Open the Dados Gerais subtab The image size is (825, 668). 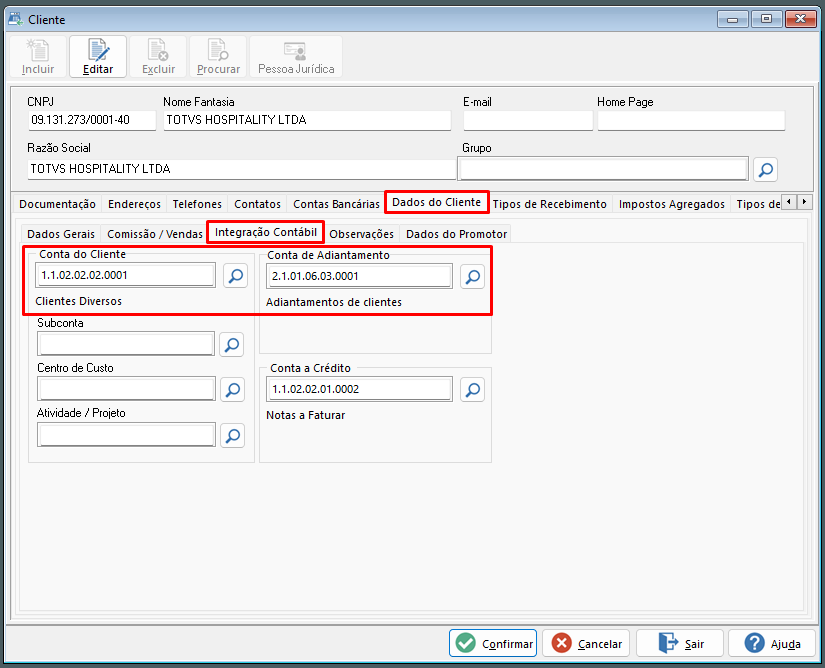coord(61,234)
